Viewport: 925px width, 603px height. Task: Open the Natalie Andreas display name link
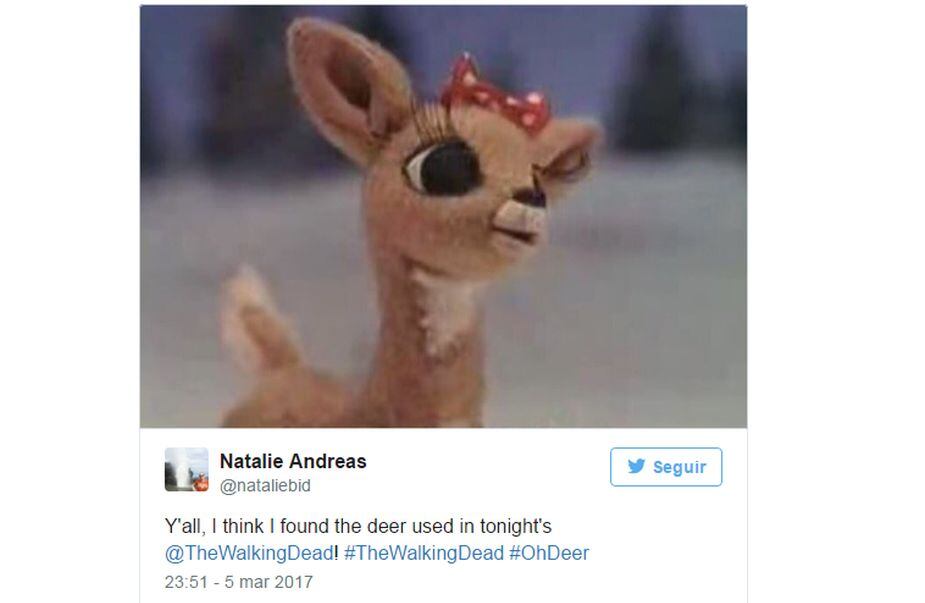[x=293, y=461]
